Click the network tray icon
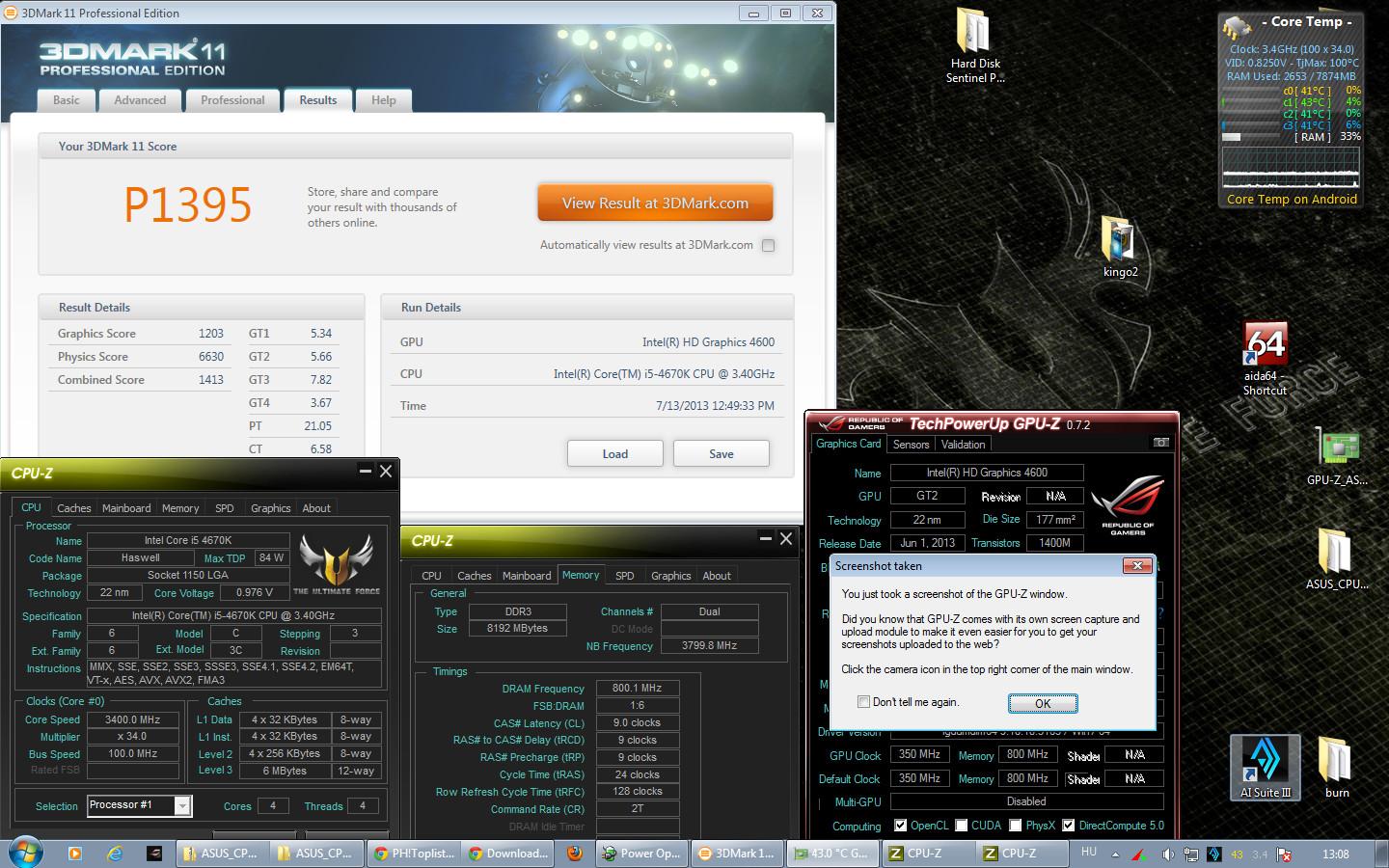This screenshot has height=868, width=1389. pyautogui.click(x=1191, y=854)
